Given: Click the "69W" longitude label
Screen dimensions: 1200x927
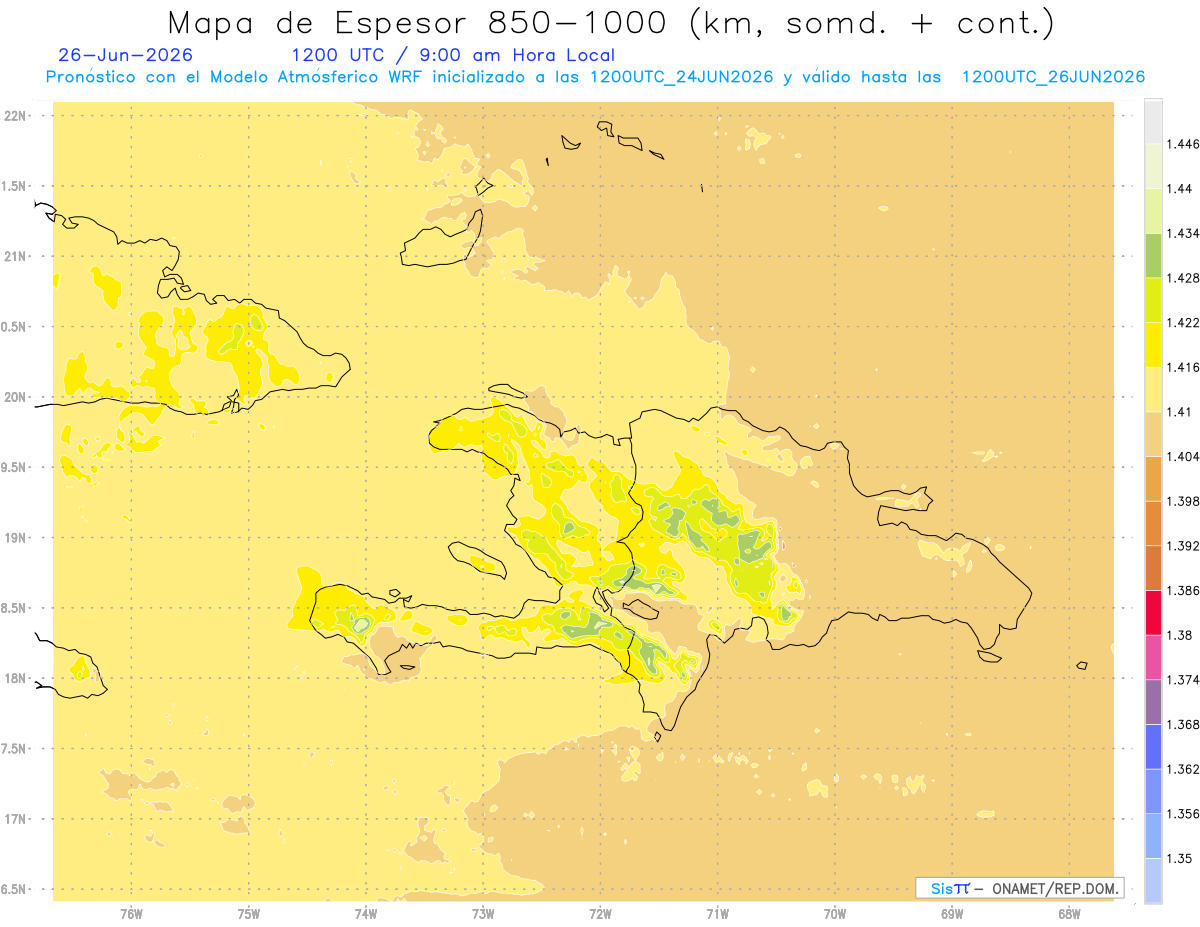Looking at the screenshot, I should tap(952, 914).
